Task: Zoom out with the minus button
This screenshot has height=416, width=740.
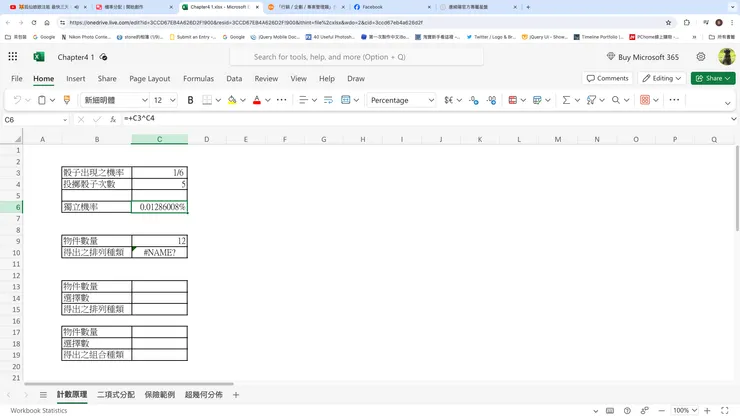Action: (662, 410)
